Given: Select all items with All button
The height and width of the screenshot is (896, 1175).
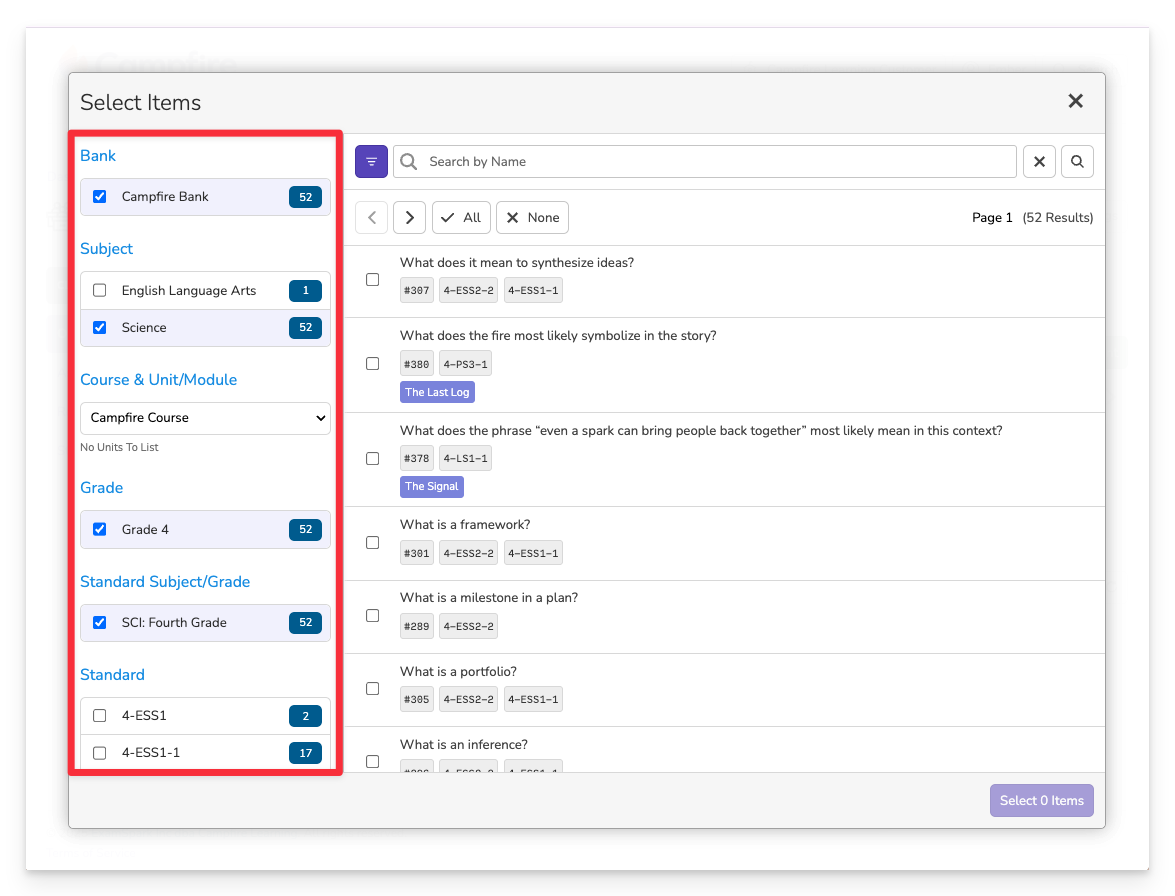Looking at the screenshot, I should click(461, 218).
